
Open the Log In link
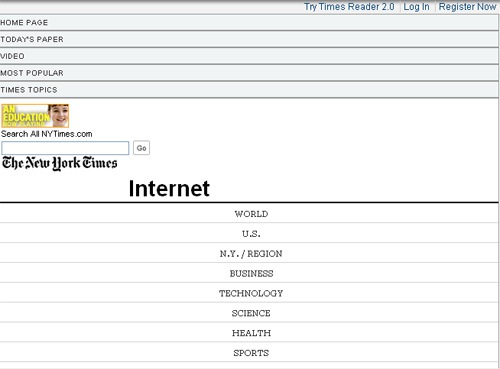[x=416, y=7]
